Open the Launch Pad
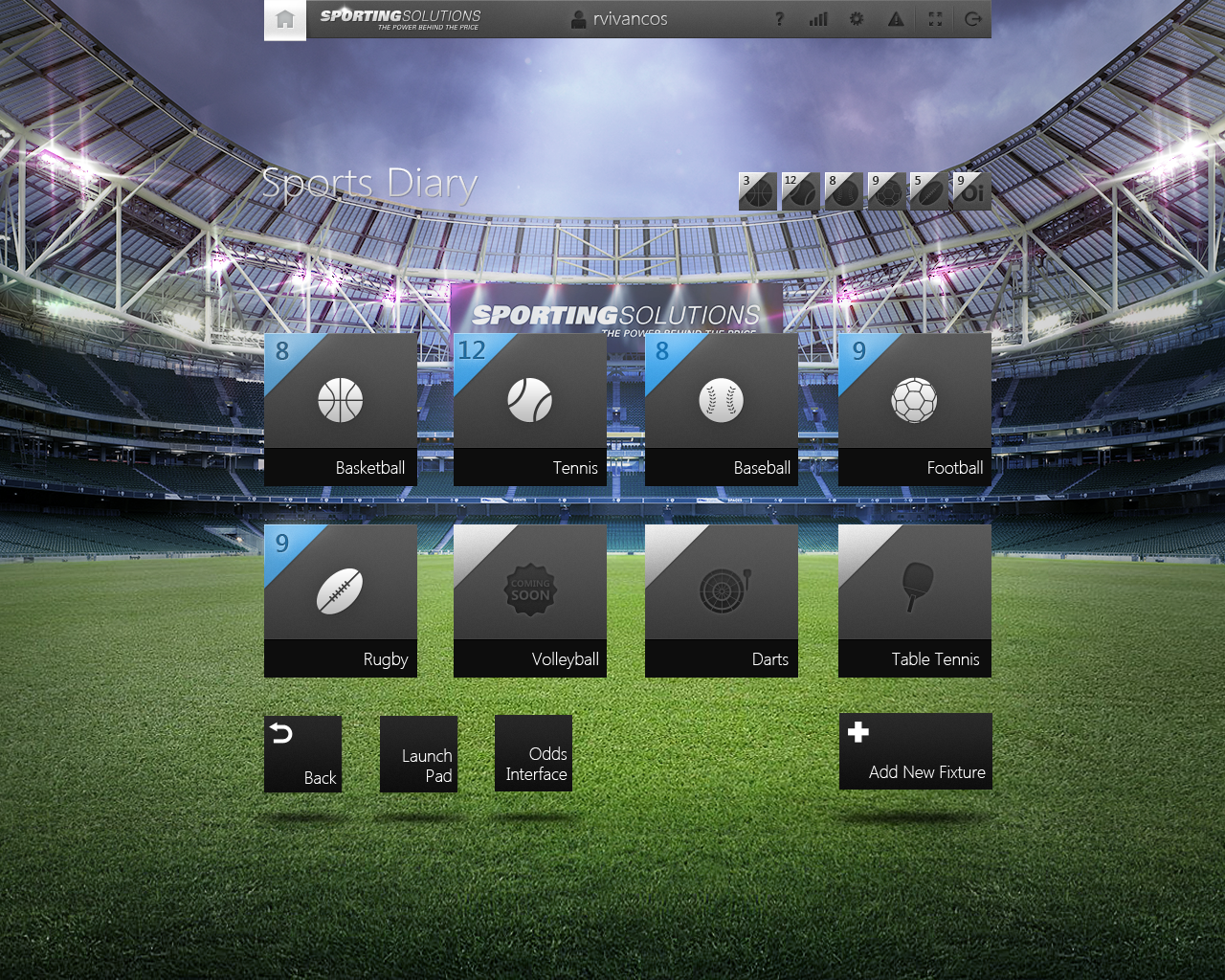The width and height of the screenshot is (1225, 980). (x=418, y=754)
